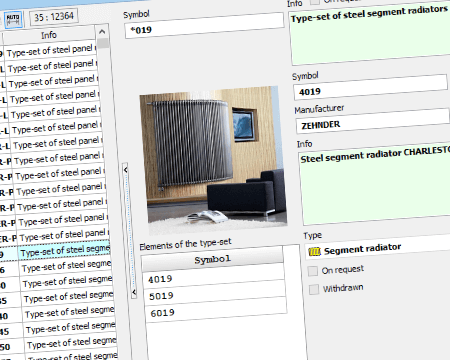Click the 35 : 12364 counter box
450x360 pixels.
pyautogui.click(x=54, y=16)
